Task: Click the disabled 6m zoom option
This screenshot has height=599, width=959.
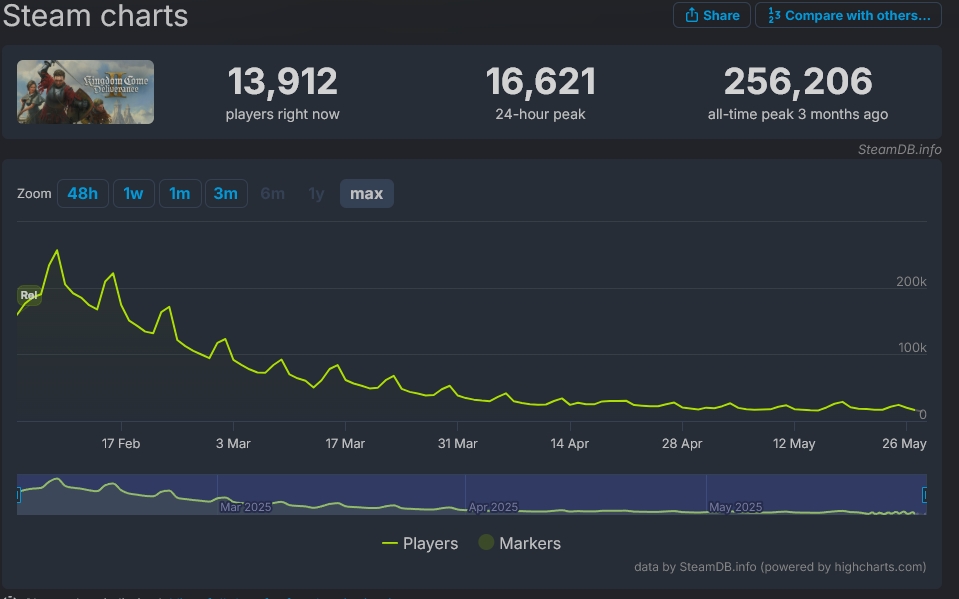Action: (x=272, y=193)
